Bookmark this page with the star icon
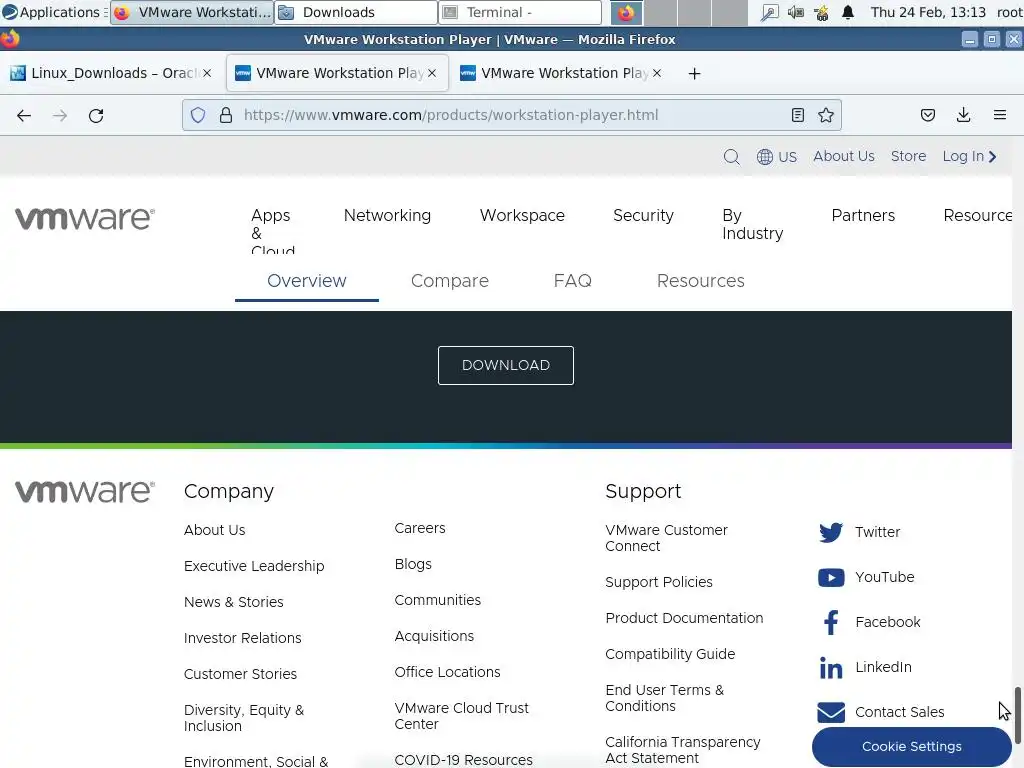This screenshot has width=1024, height=768. [825, 116]
